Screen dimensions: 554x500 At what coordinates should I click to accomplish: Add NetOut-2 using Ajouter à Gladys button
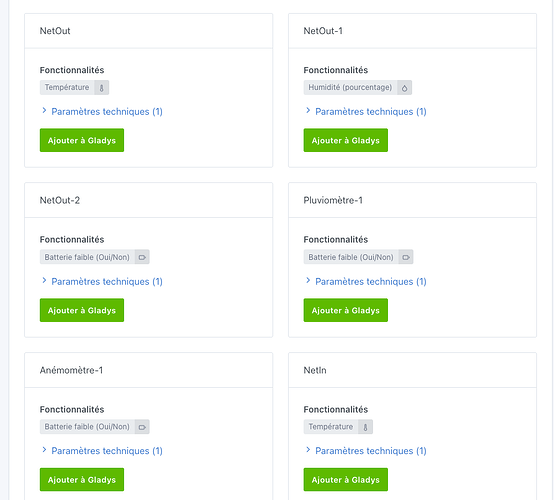click(82, 310)
